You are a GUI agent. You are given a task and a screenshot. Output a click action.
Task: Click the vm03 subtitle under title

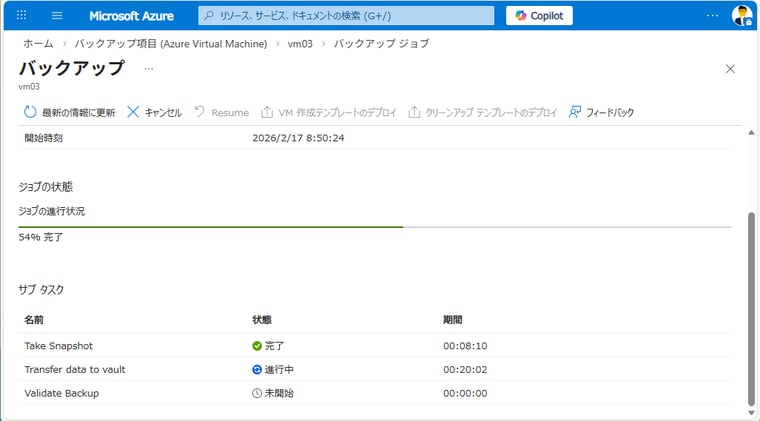coord(29,87)
